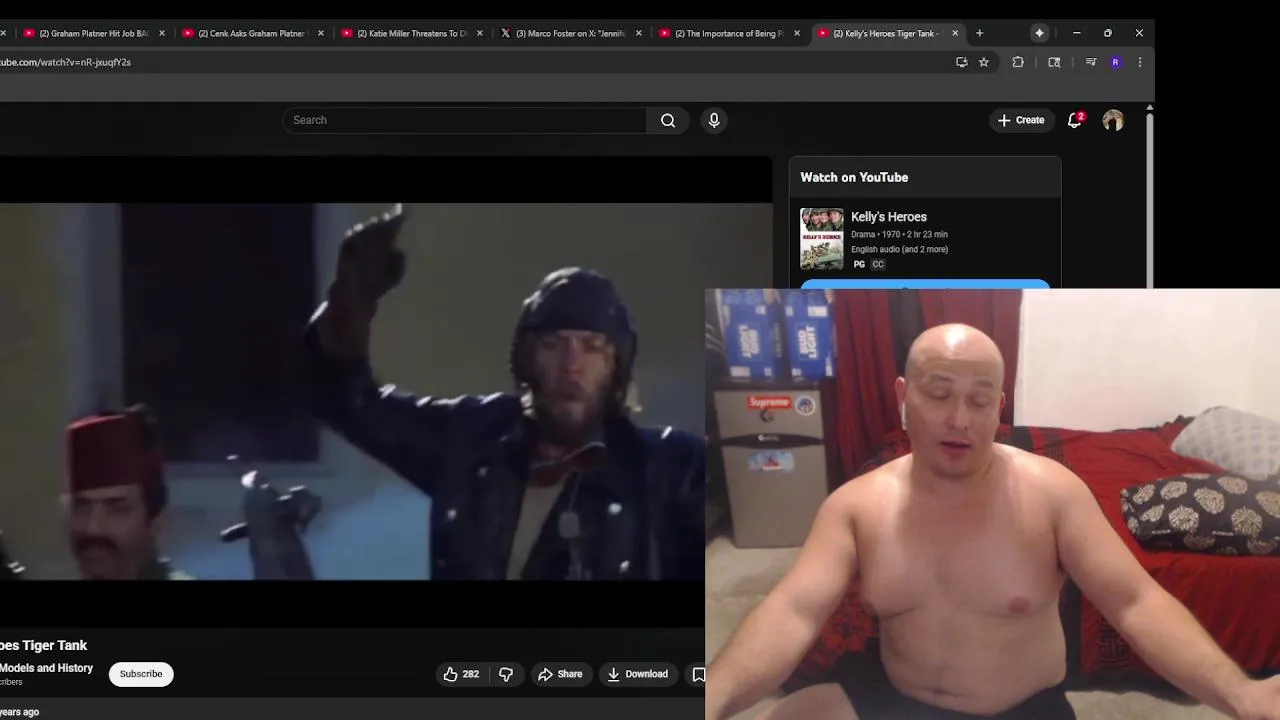The width and height of the screenshot is (1280, 720).
Task: Open the Models and History channel link
Action: click(x=46, y=668)
